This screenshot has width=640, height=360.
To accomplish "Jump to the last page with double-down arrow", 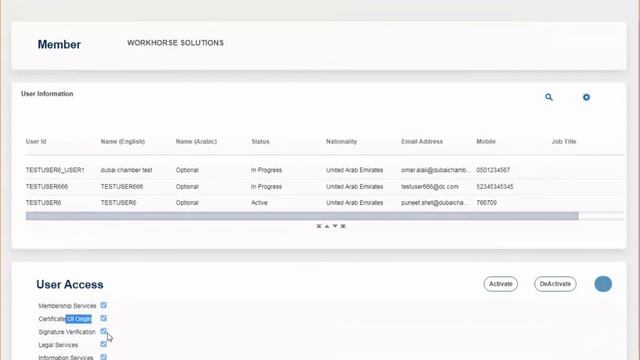I will click(x=343, y=226).
